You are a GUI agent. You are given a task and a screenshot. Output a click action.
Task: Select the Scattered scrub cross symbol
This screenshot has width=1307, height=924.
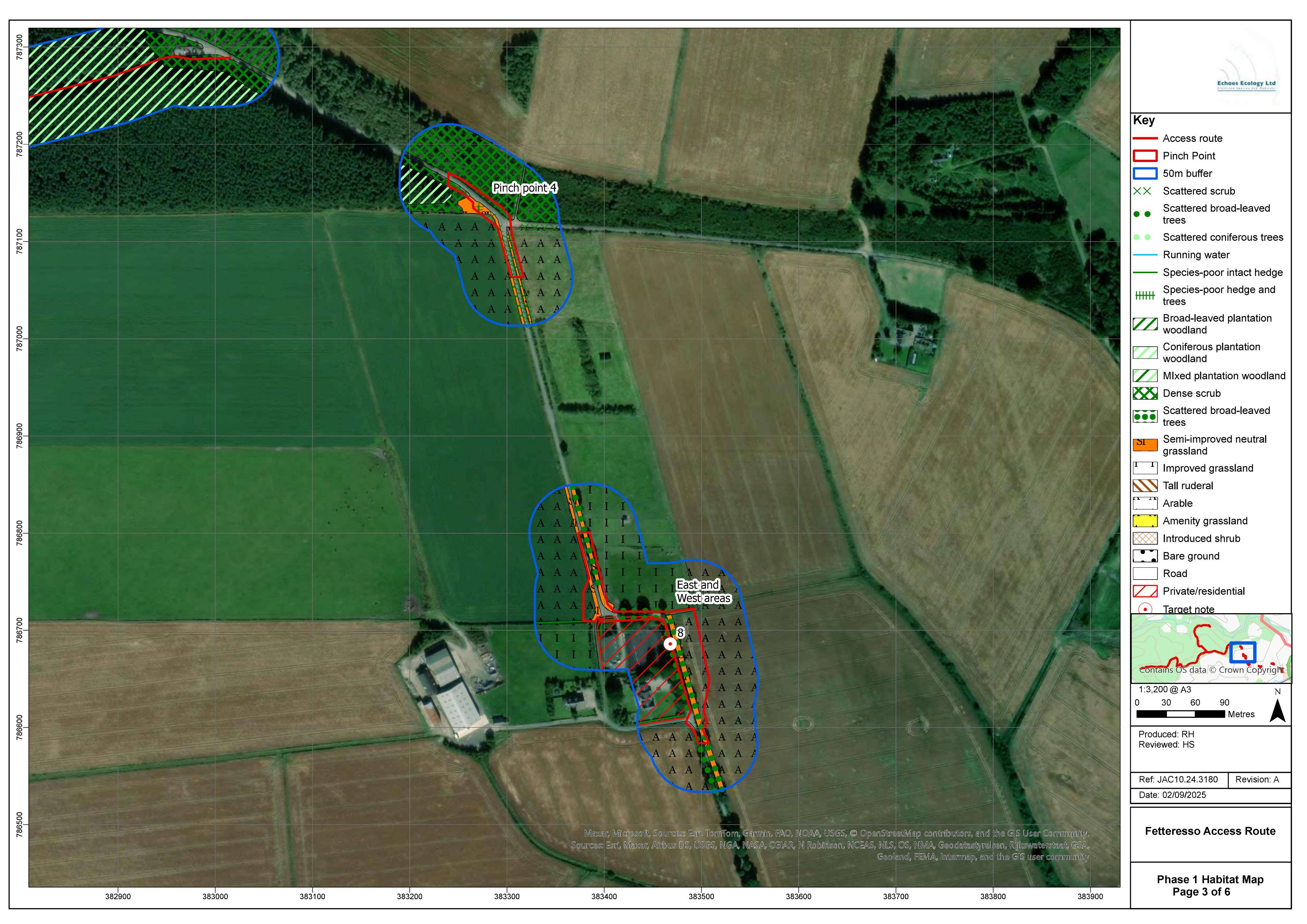pos(1142,191)
